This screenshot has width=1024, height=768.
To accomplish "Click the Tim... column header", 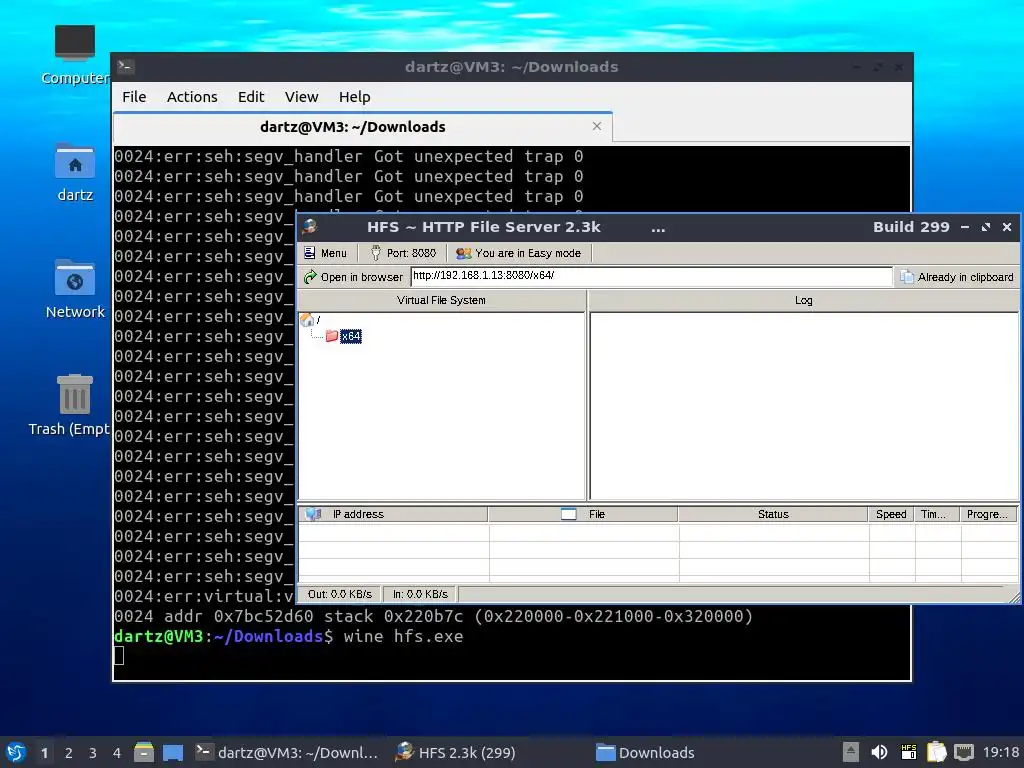I will (x=936, y=514).
